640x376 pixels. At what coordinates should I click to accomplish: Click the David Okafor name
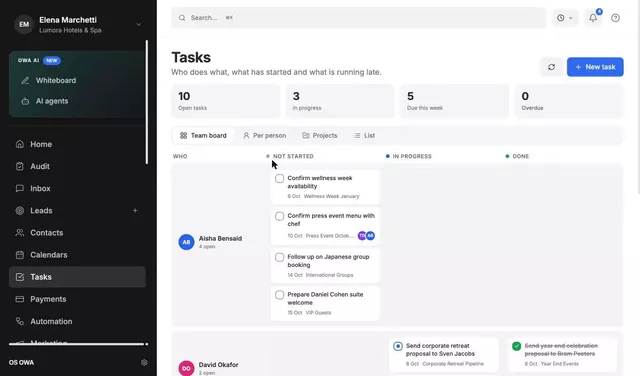[218, 365]
